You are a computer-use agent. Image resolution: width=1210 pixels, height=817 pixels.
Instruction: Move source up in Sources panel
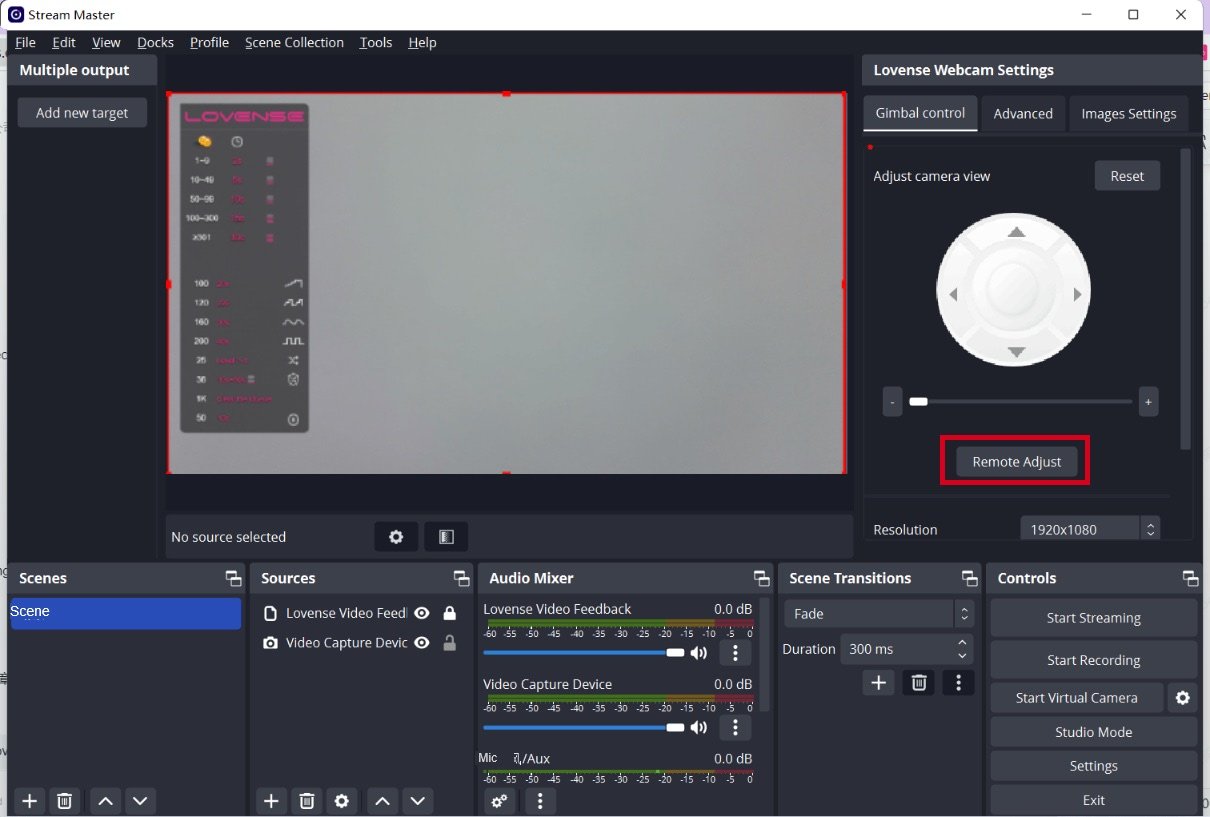click(x=382, y=800)
